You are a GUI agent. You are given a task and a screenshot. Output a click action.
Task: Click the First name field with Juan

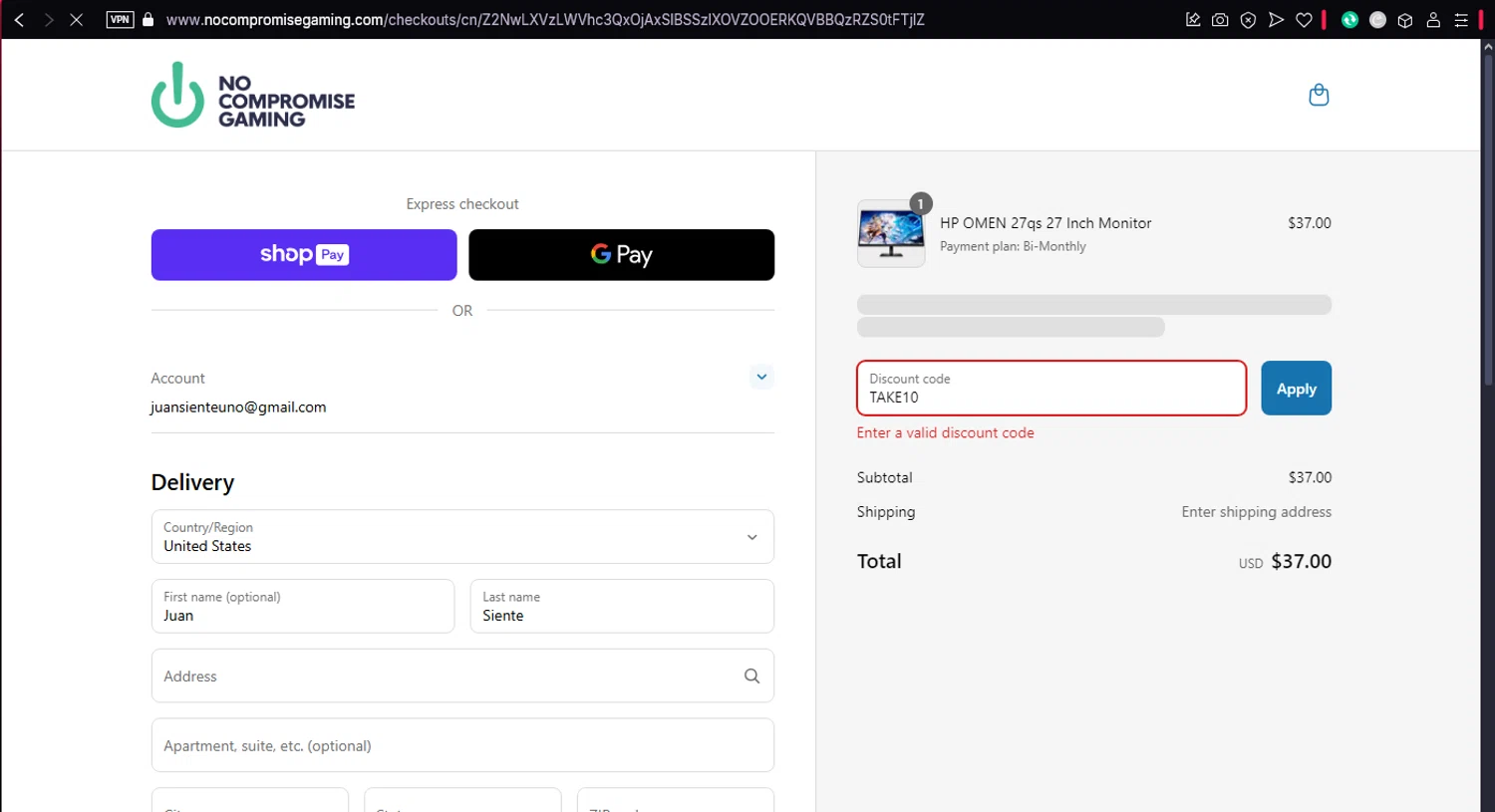coord(303,607)
